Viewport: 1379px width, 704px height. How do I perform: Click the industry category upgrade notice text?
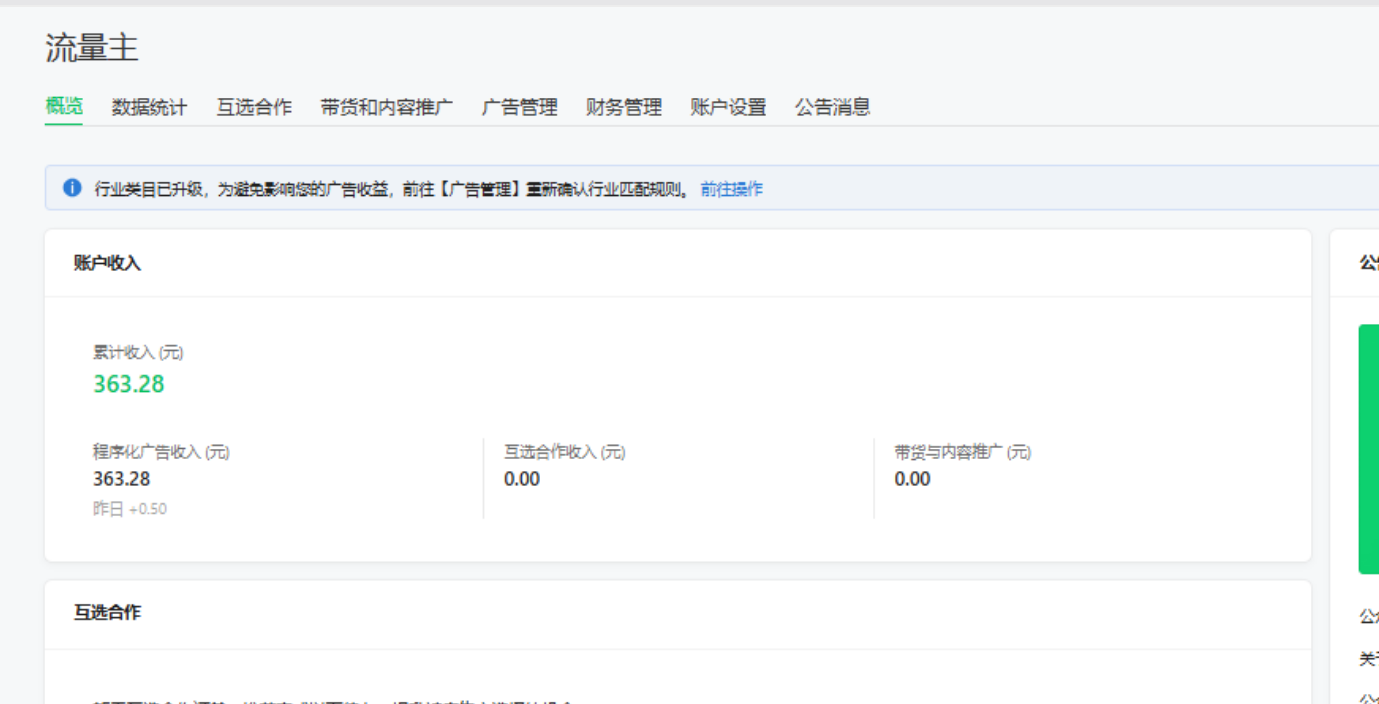click(392, 189)
